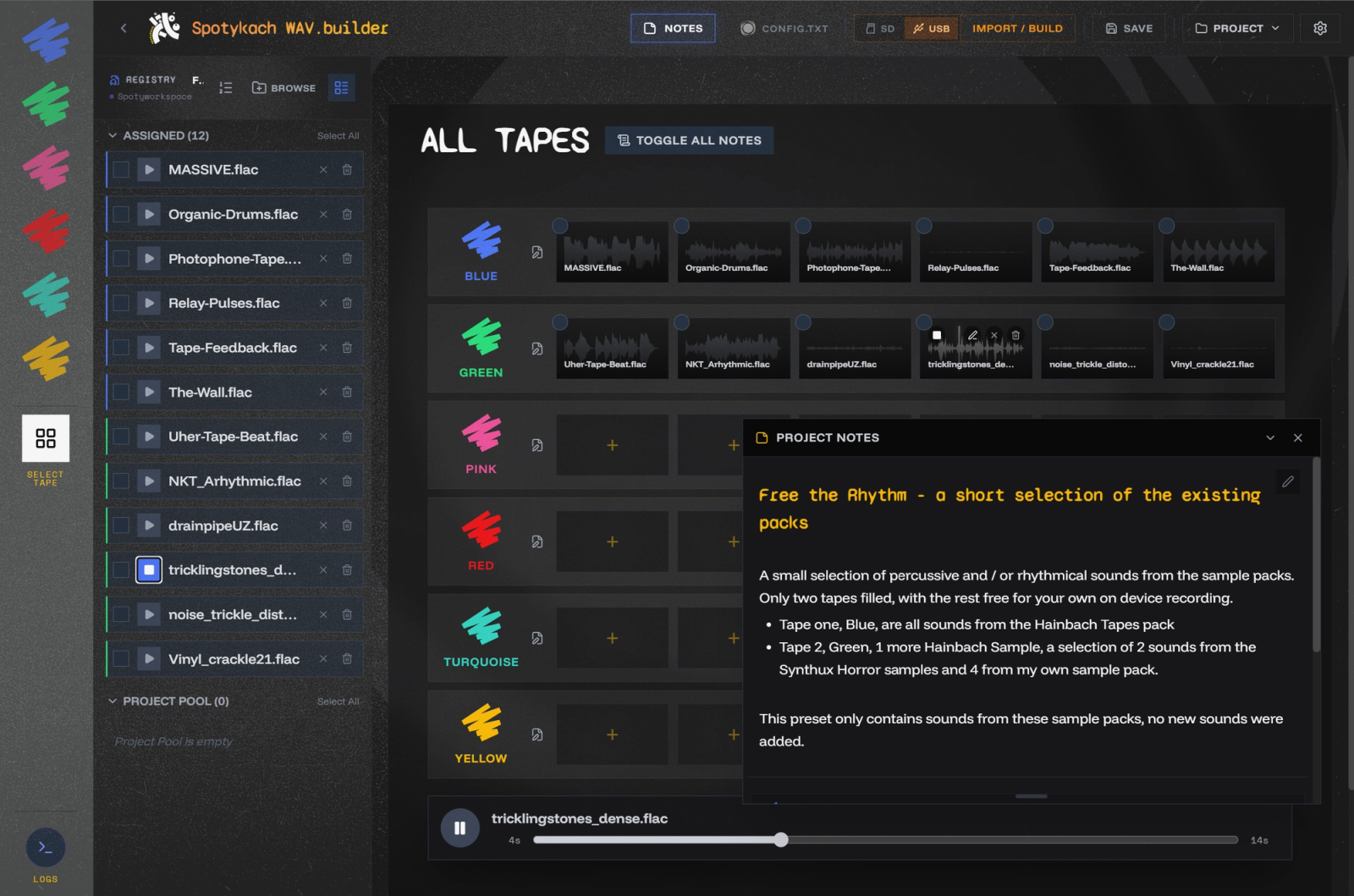Switch to the SD target

(880, 28)
